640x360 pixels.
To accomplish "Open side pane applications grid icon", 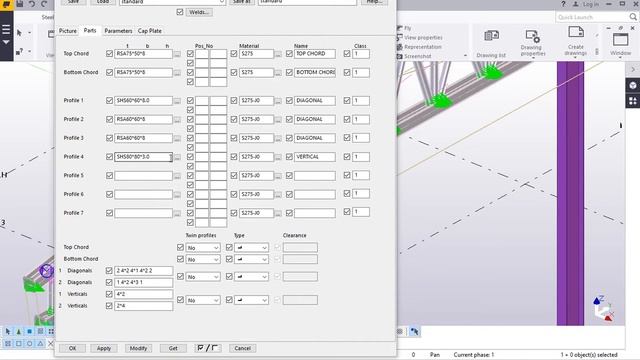I will point(633,100).
